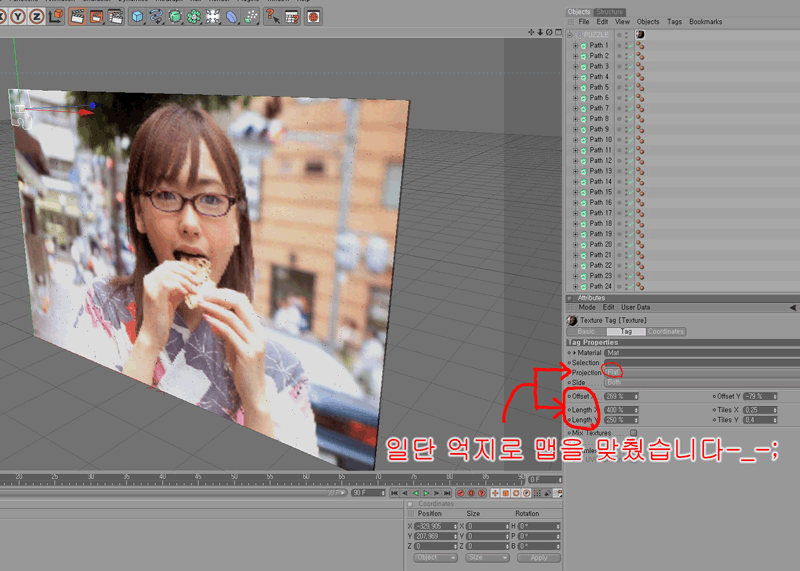800x571 pixels.
Task: Click the Apply coordinates button
Action: coord(538,558)
